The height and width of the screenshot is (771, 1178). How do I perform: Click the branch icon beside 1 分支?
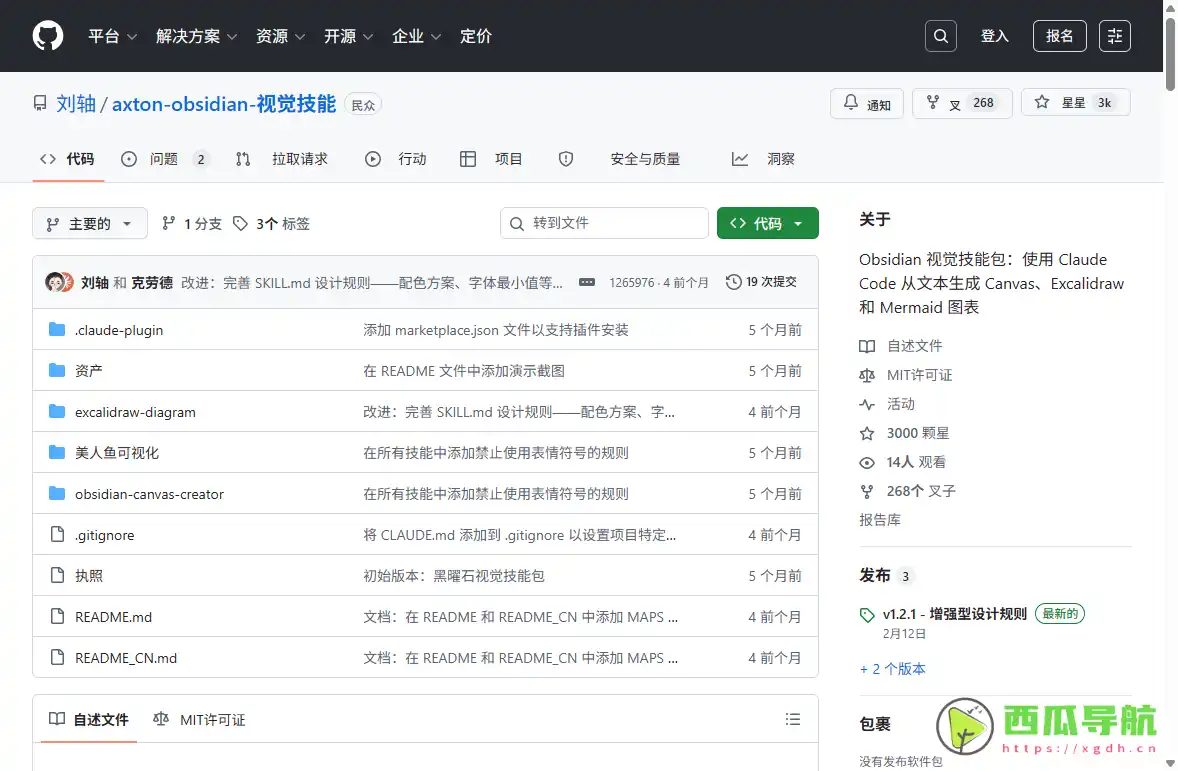point(169,223)
